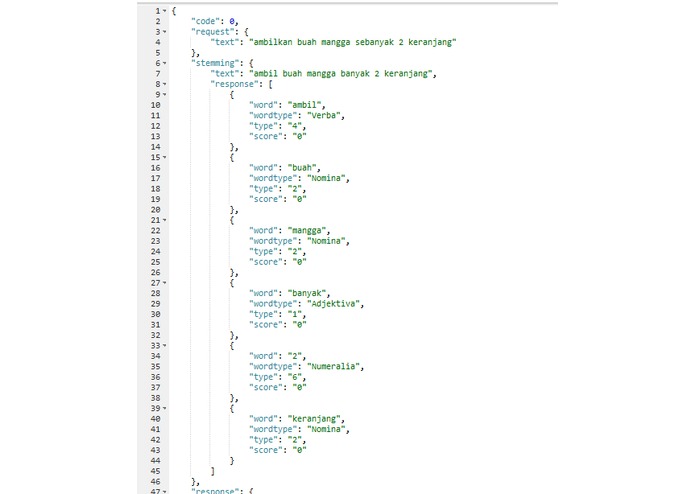Click the word value "banyak" on line 28
The image size is (695, 494).
307,293
